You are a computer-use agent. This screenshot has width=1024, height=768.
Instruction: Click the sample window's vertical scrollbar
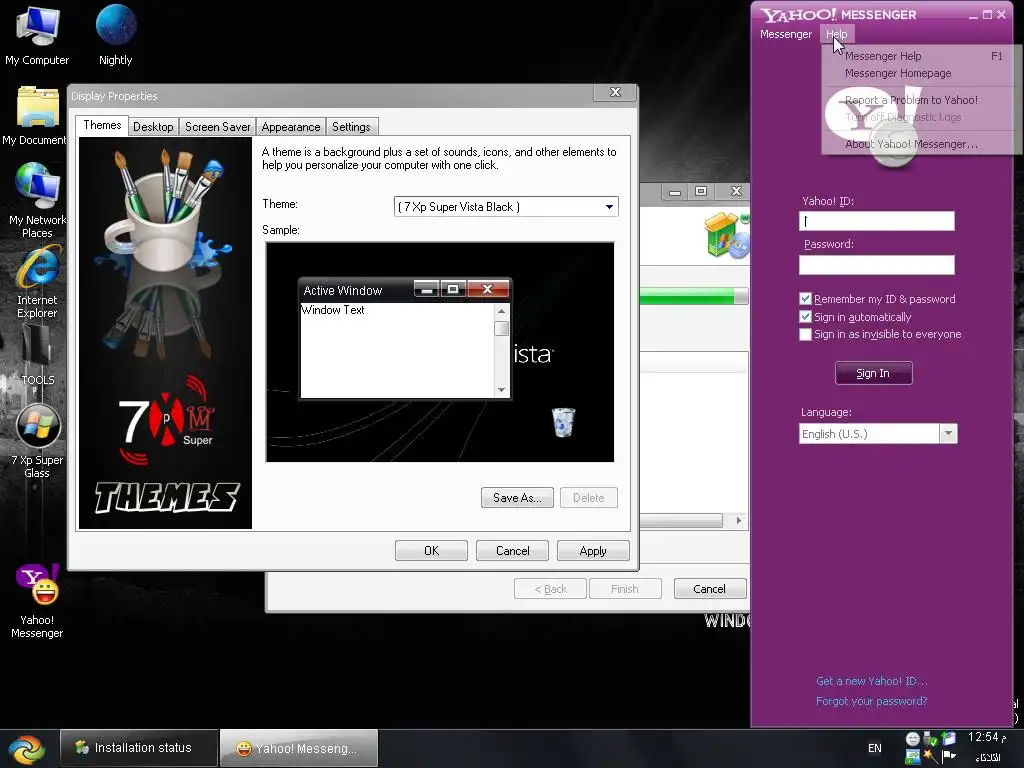(x=501, y=351)
